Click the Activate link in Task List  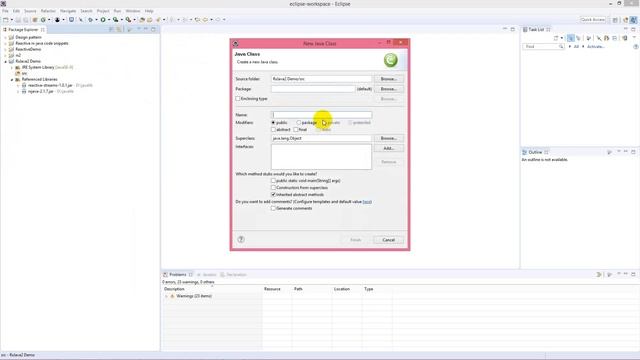coord(596,47)
